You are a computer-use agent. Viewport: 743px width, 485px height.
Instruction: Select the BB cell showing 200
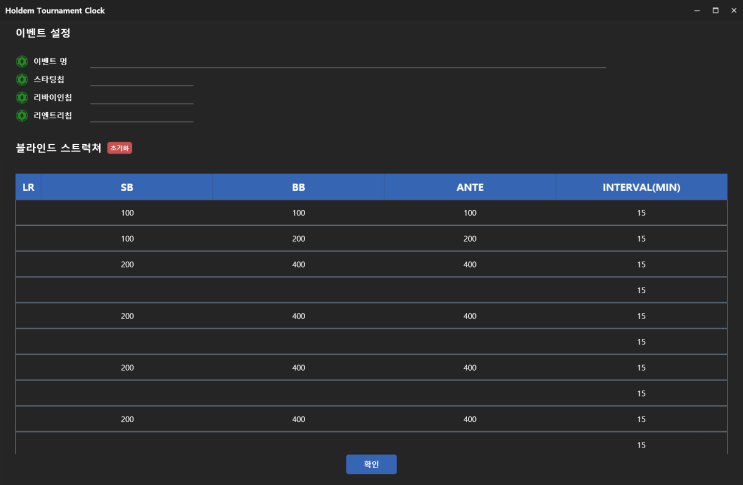(299, 239)
